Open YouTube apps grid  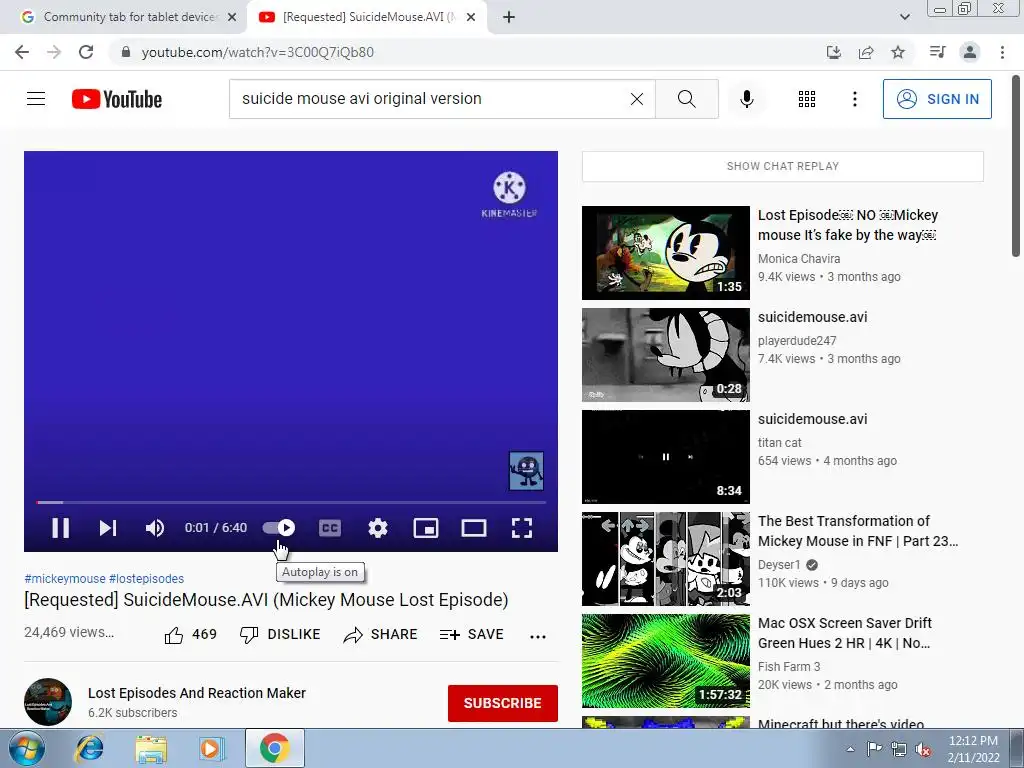pos(807,99)
